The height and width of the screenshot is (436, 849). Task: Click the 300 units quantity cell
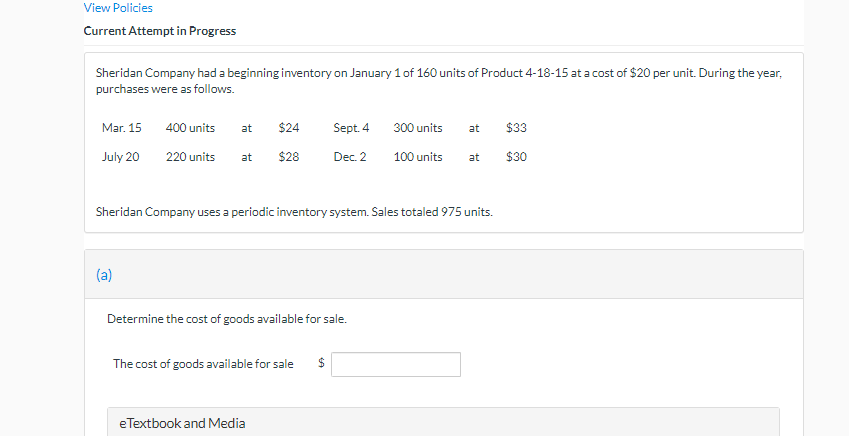click(418, 128)
